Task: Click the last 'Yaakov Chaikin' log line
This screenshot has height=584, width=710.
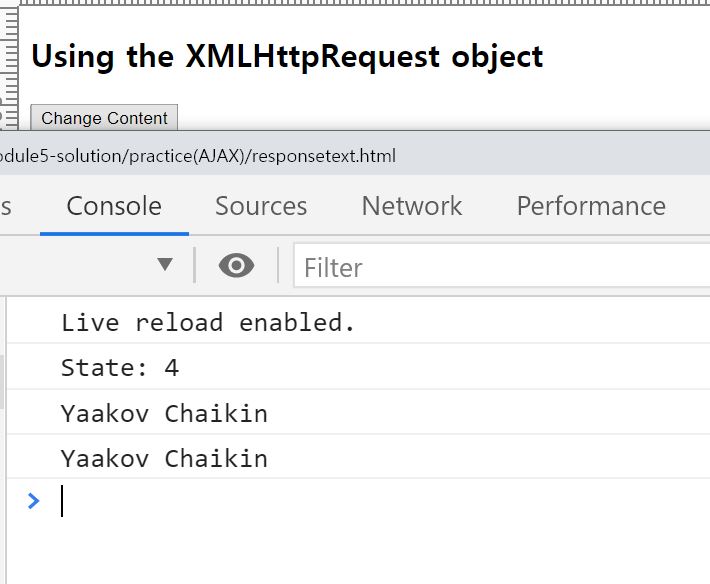Action: pos(164,459)
